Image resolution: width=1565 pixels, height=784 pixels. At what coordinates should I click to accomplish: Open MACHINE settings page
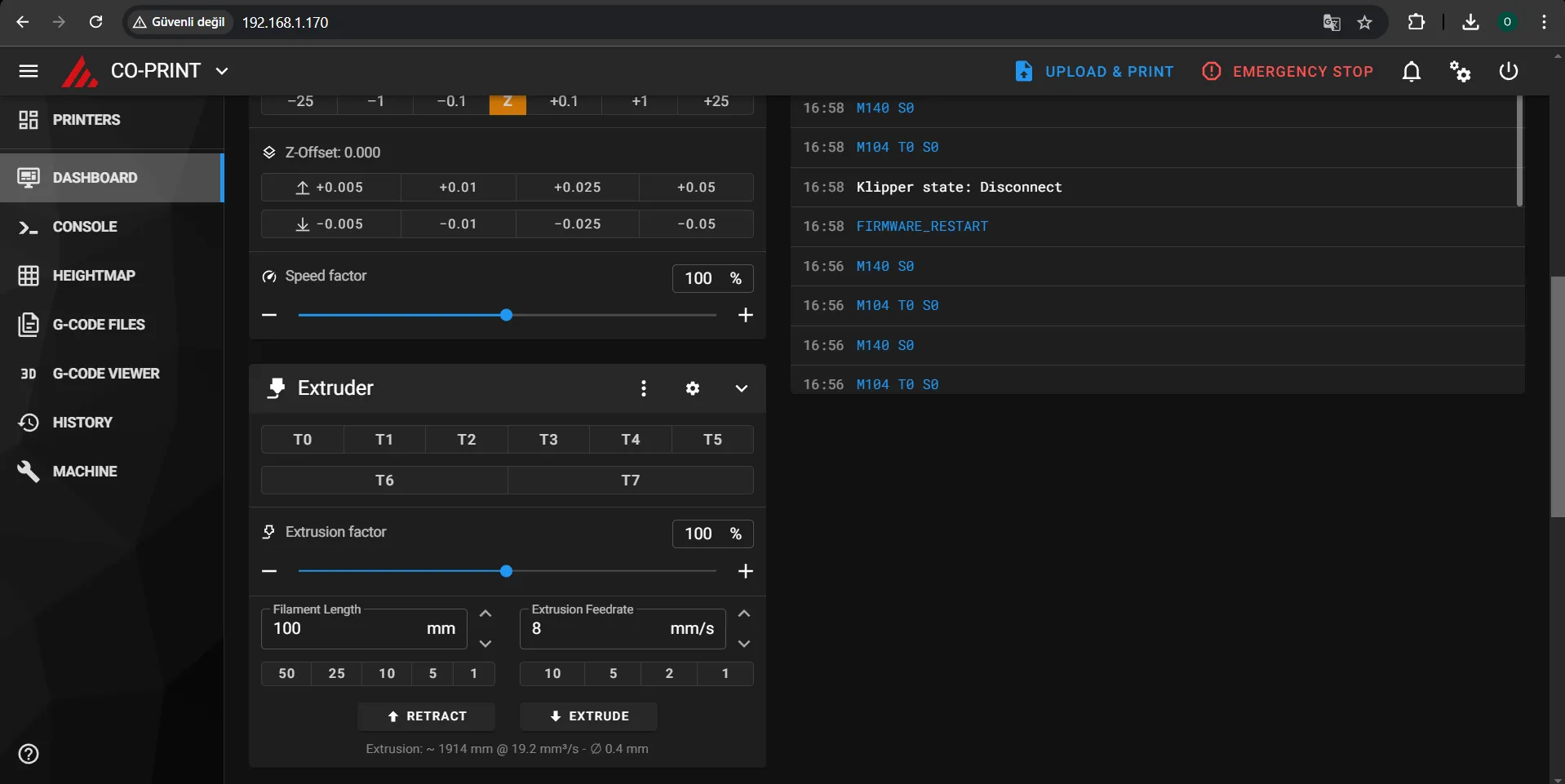click(112, 471)
